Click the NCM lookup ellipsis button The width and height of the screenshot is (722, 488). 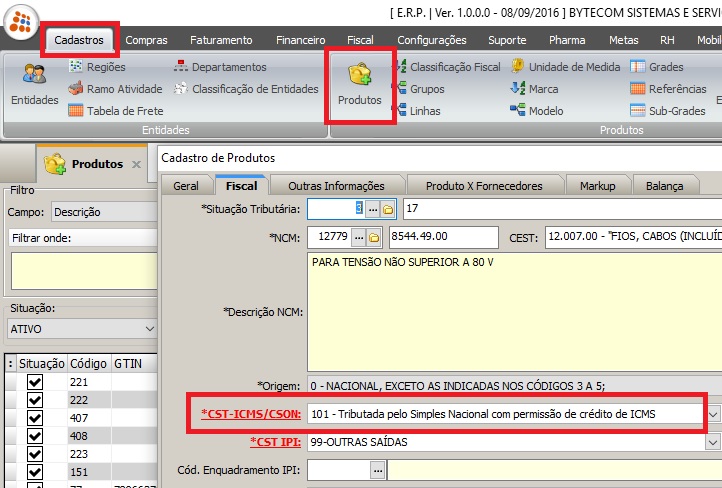pos(358,237)
